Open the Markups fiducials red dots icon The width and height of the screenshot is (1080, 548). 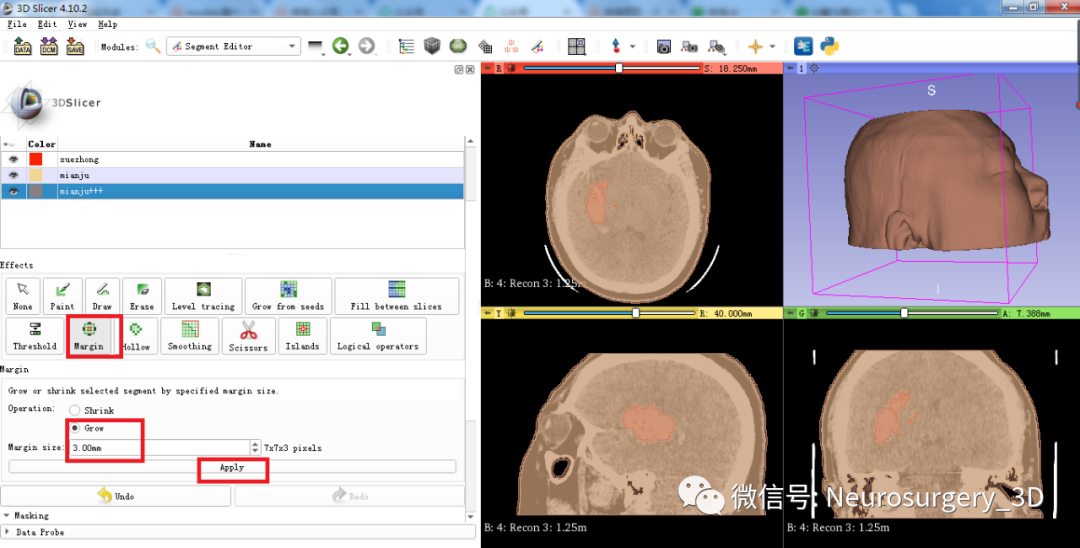[x=511, y=46]
